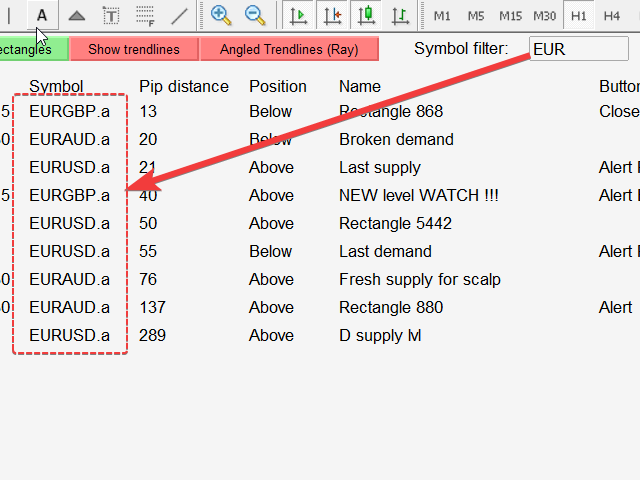Viewport: 640px width, 480px height.
Task: Zoom out of the chart
Action: (255, 16)
